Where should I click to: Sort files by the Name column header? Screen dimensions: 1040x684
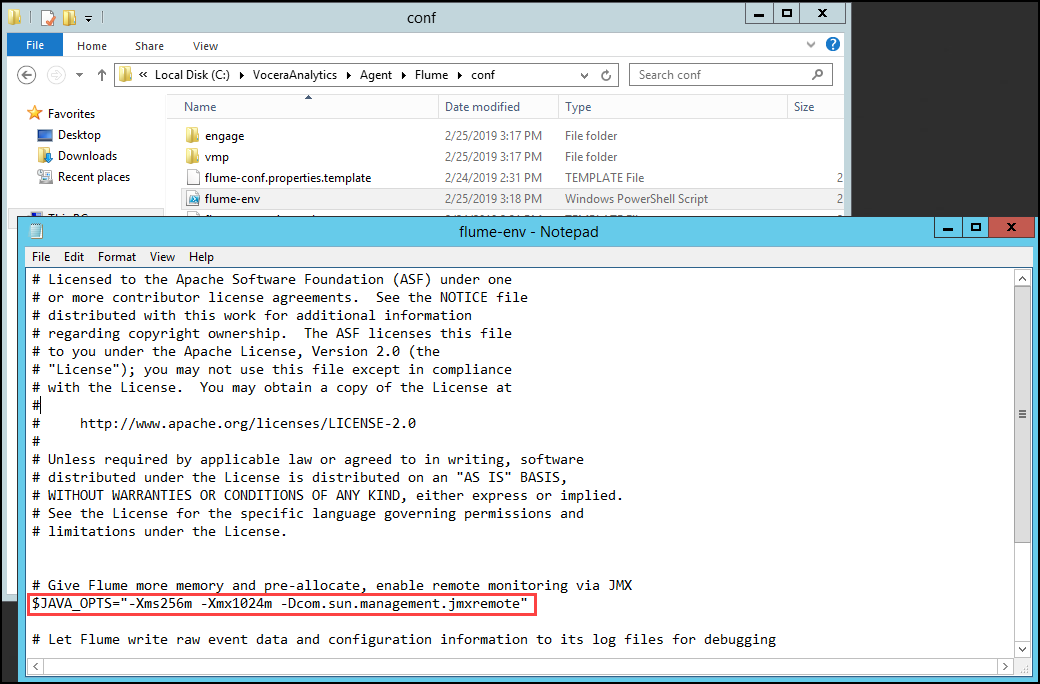coord(201,106)
